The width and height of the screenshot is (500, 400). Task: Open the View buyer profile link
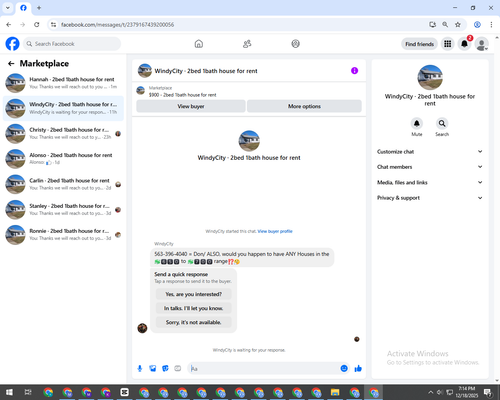pyautogui.click(x=275, y=231)
